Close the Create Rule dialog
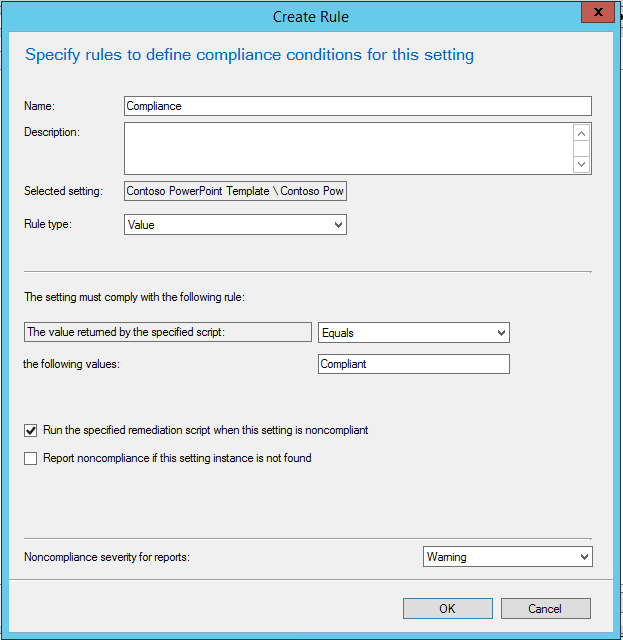Viewport: 623px width, 640px height. coord(598,13)
